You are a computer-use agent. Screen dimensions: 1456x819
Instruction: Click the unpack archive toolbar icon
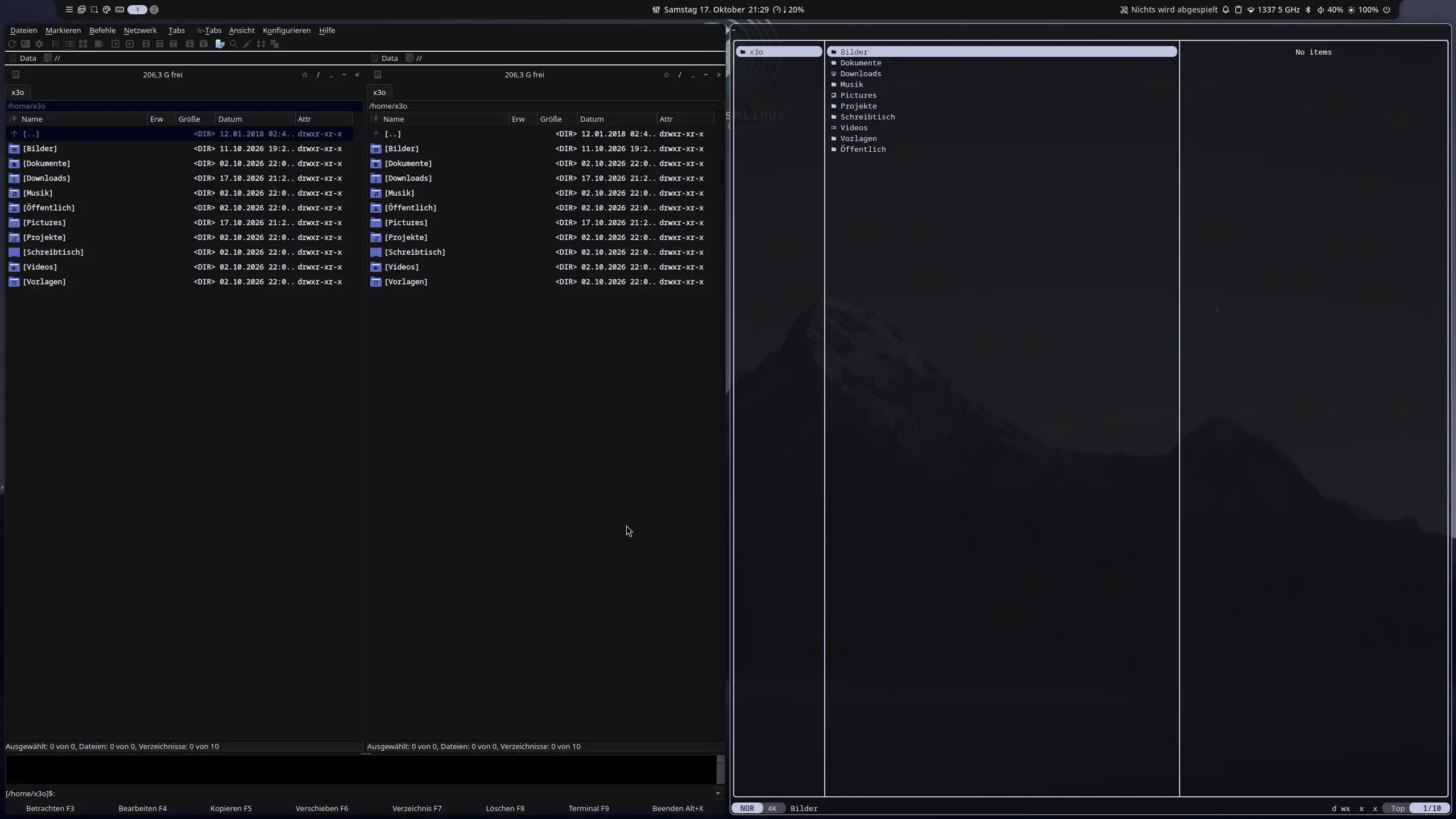point(204,44)
